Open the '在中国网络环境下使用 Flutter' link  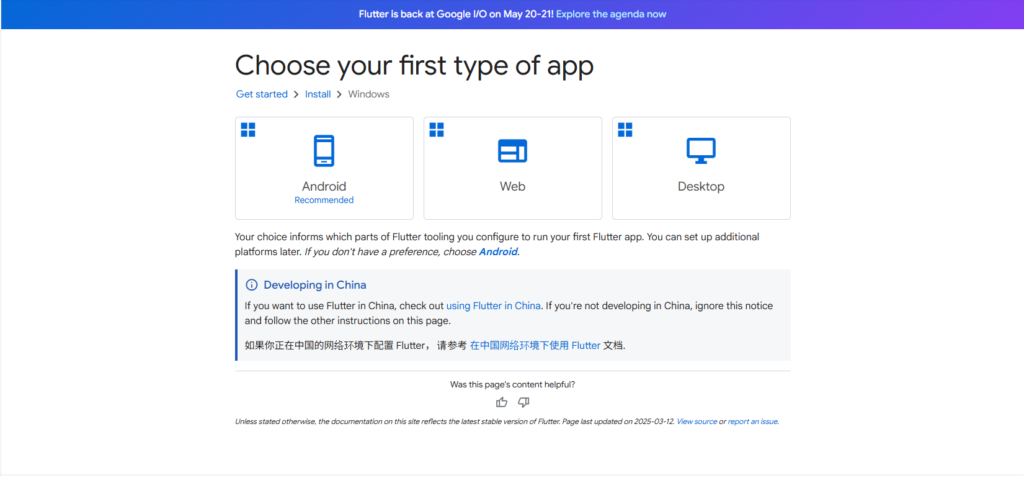point(535,346)
